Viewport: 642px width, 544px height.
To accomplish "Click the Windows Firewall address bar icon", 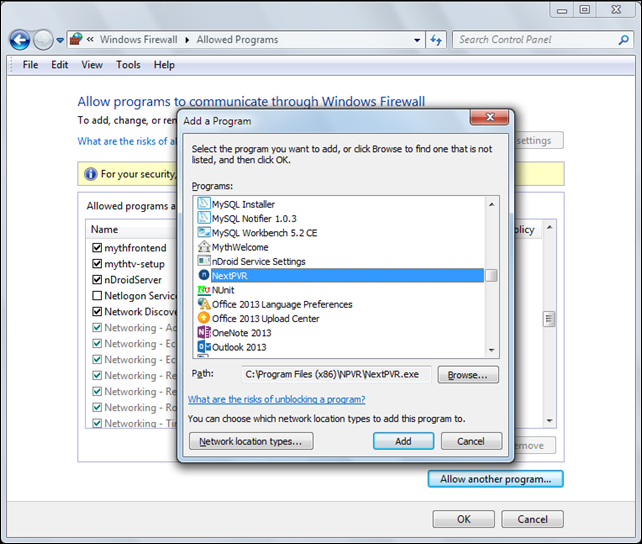I will (76, 39).
